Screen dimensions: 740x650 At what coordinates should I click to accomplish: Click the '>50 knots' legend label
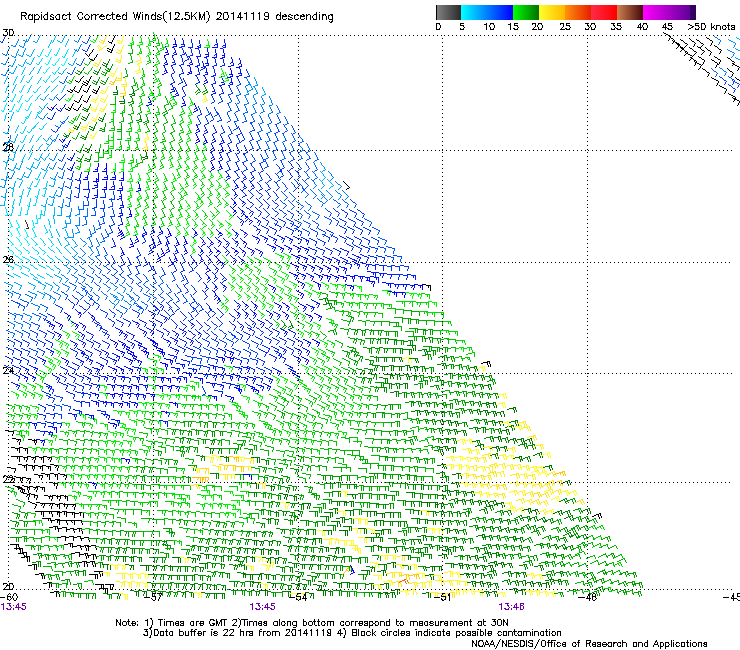click(x=711, y=27)
